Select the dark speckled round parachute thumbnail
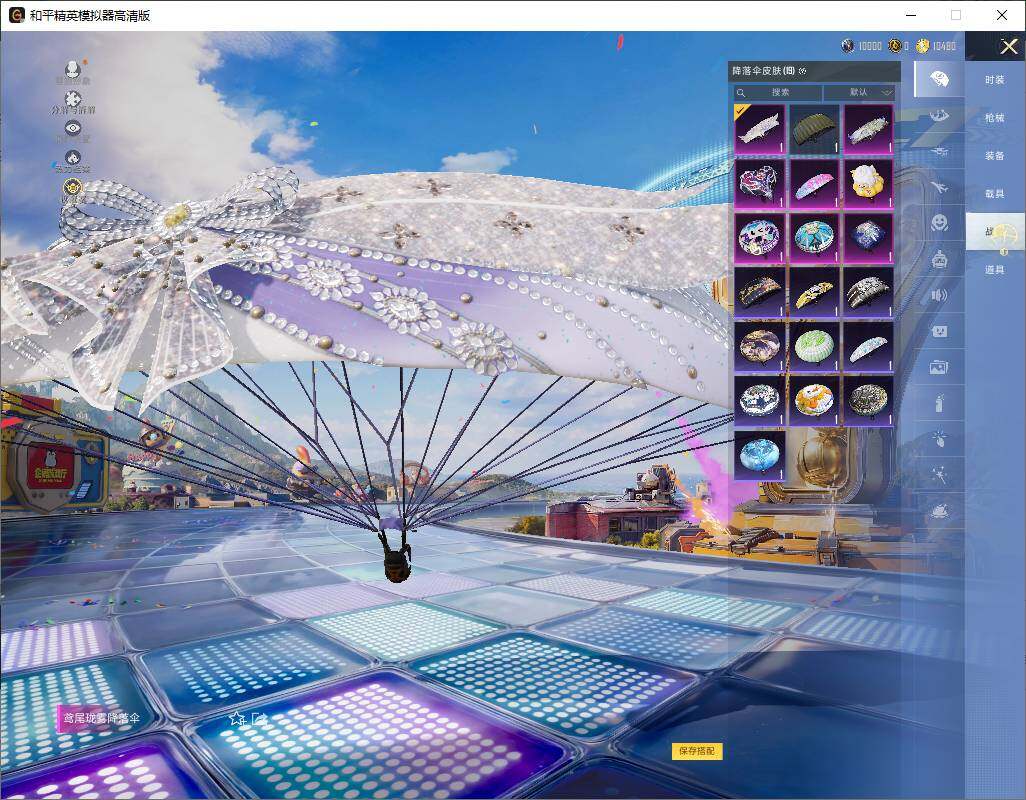Viewport: 1026px width, 800px height. click(868, 400)
